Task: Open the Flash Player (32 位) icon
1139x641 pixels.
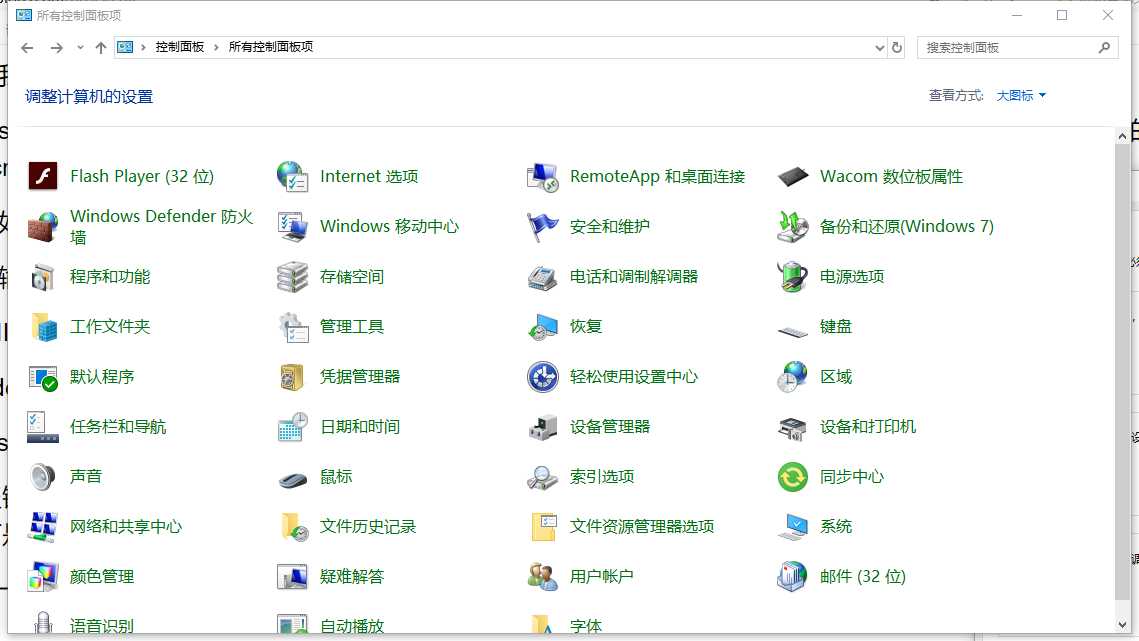Action: (43, 176)
